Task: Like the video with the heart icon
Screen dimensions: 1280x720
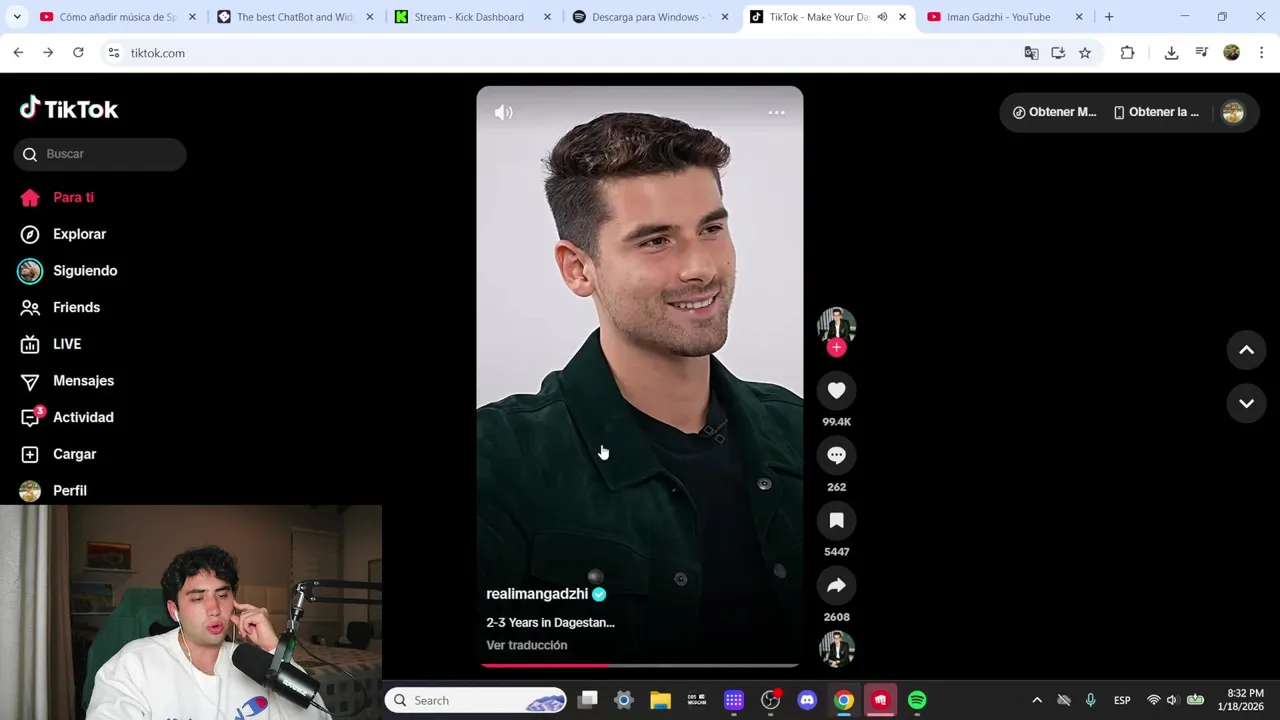Action: [837, 391]
